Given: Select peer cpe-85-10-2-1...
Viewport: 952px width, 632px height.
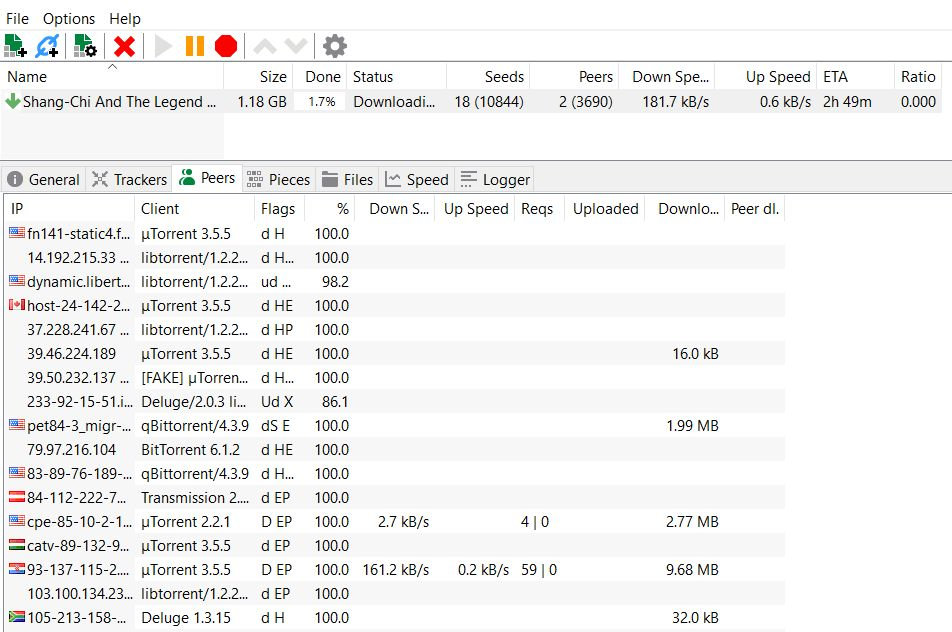Looking at the screenshot, I should point(395,522).
